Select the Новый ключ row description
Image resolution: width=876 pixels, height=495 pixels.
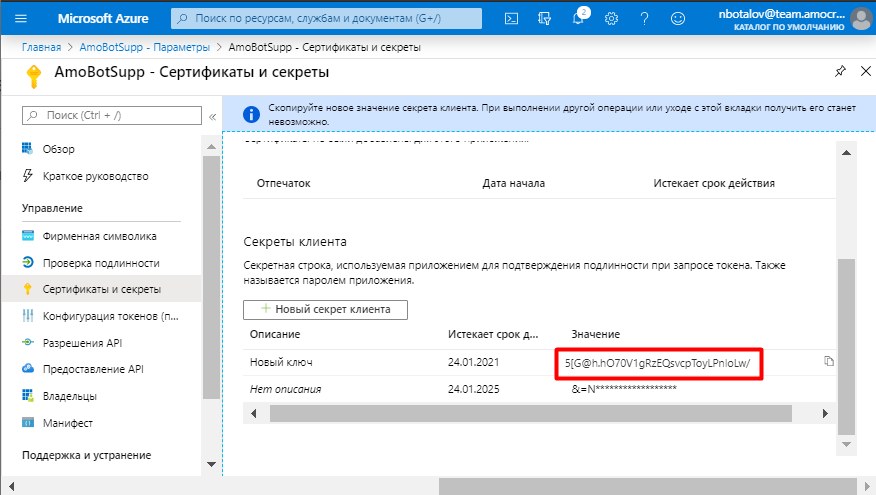(281, 362)
